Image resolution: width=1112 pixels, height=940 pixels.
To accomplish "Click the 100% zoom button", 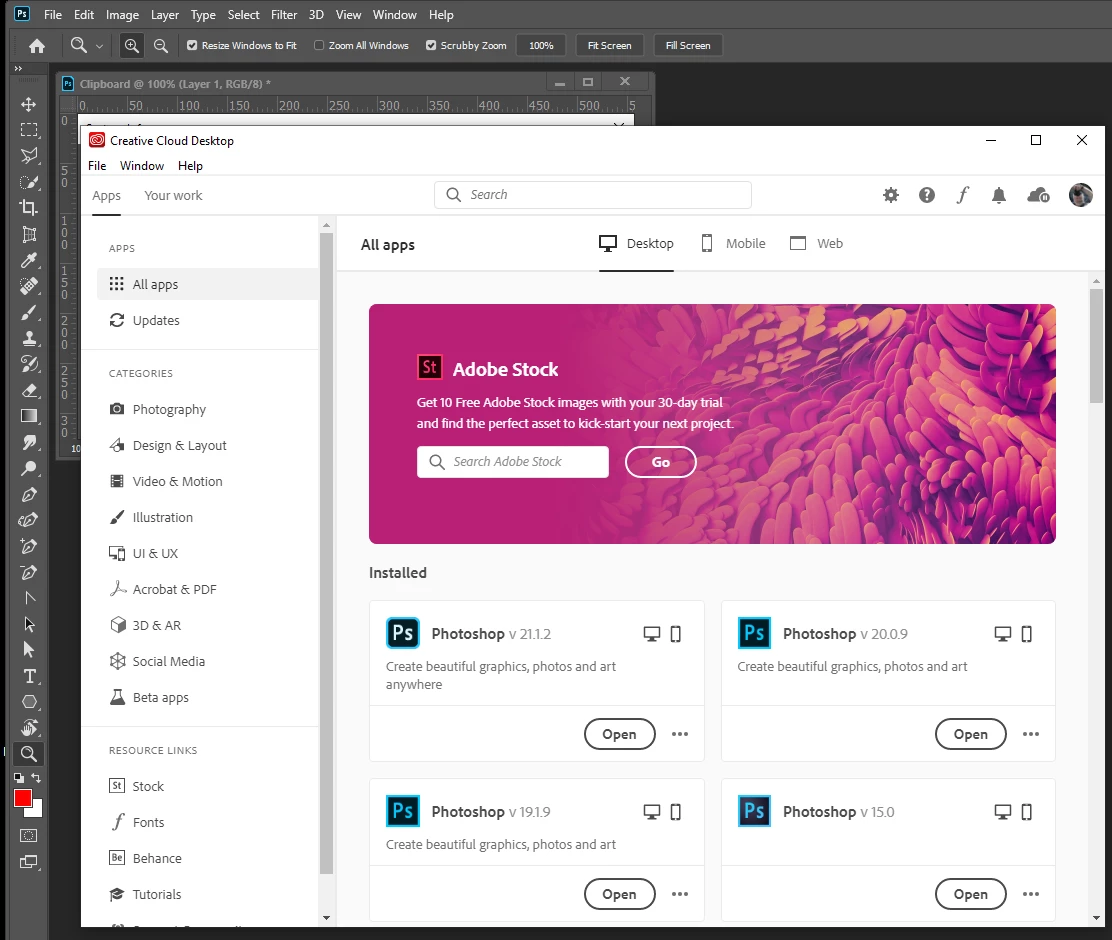I will coord(541,45).
